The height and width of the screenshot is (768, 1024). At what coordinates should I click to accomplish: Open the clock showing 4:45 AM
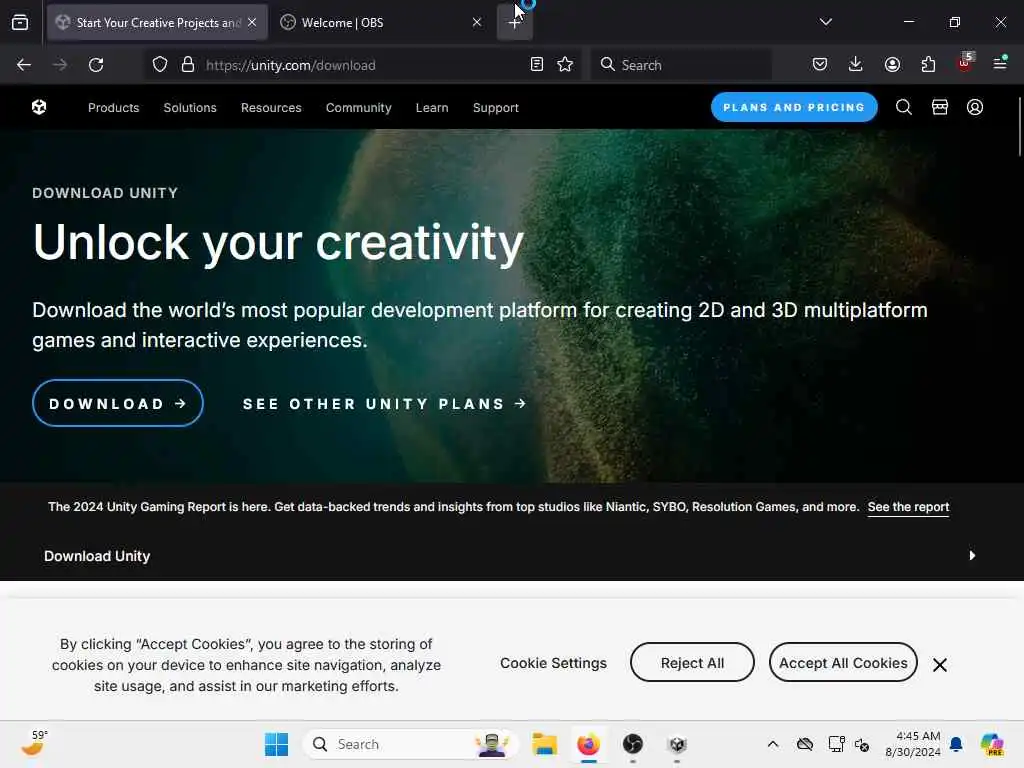pyautogui.click(x=913, y=744)
